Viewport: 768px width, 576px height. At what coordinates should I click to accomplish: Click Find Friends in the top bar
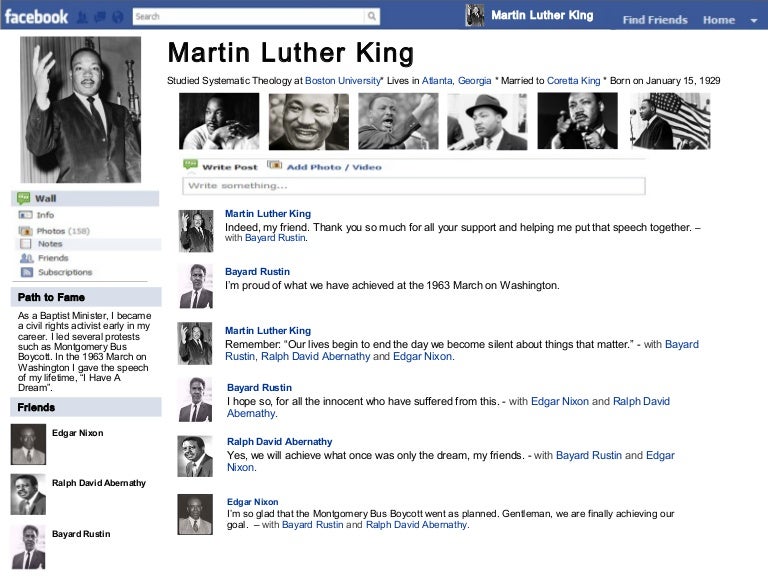pos(654,20)
